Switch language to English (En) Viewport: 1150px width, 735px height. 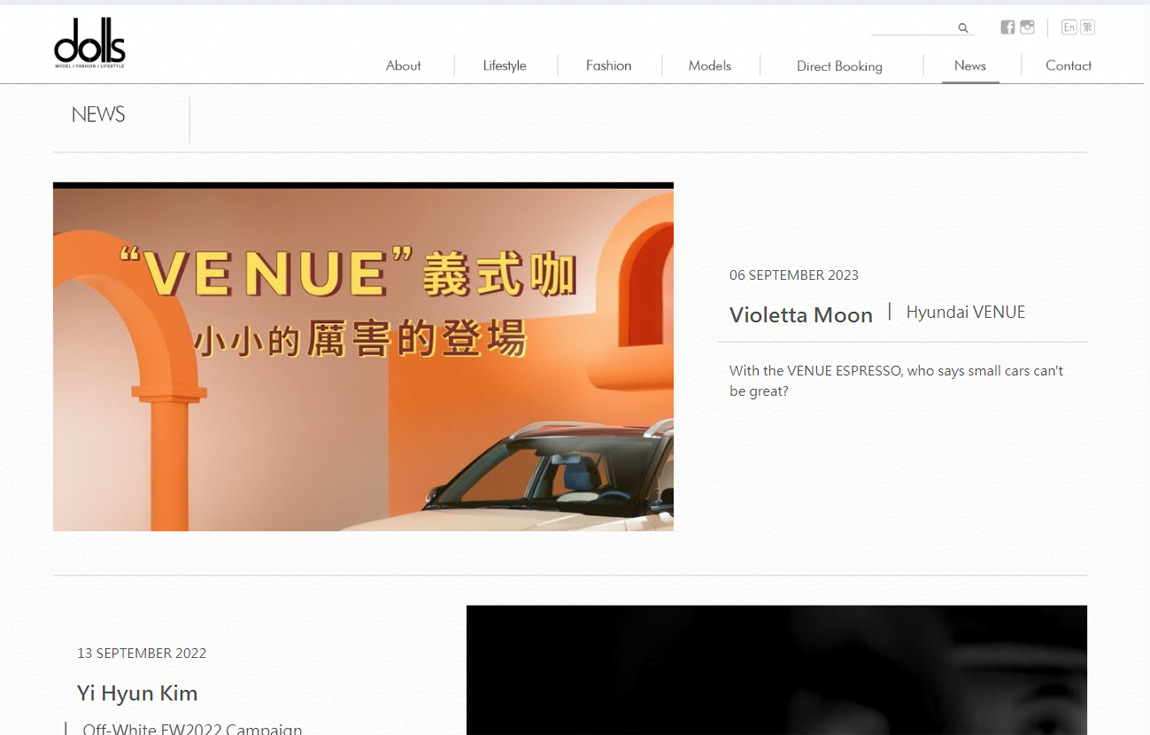coord(1068,27)
